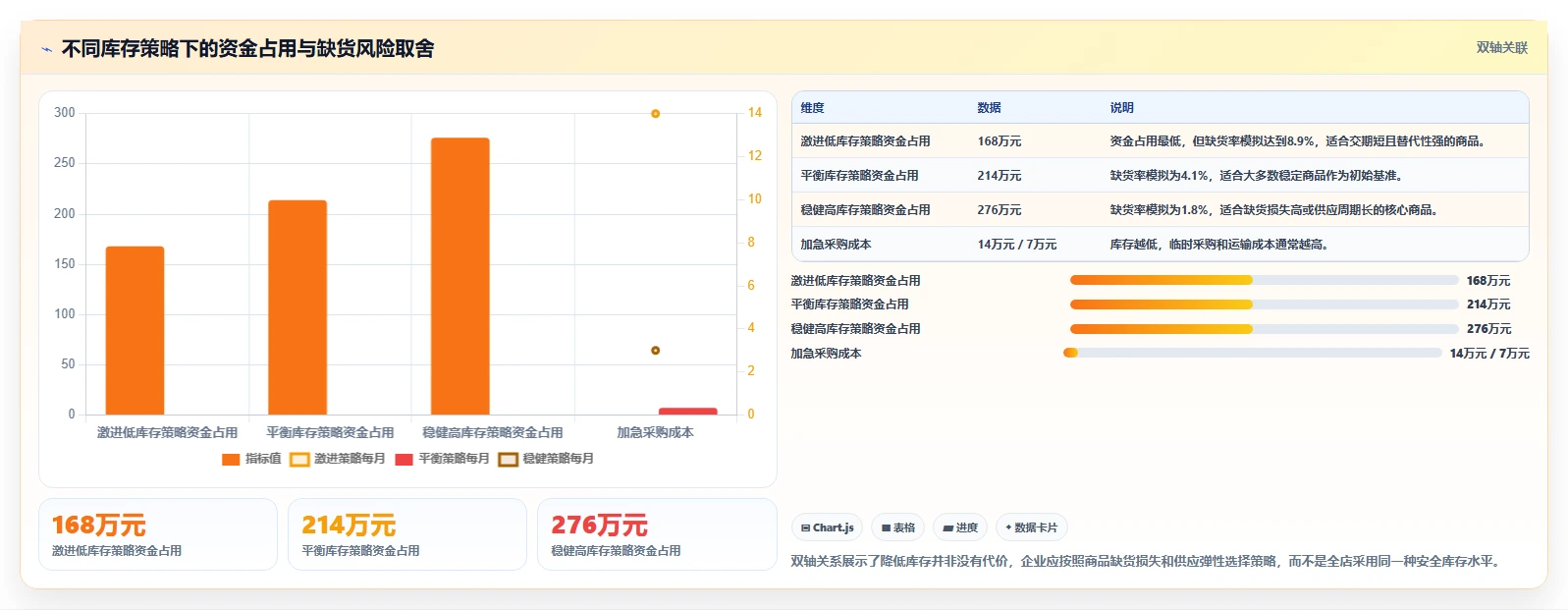Click the progress list label 加急采购成本
Viewport: 1568px width, 610px height.
coord(826,354)
